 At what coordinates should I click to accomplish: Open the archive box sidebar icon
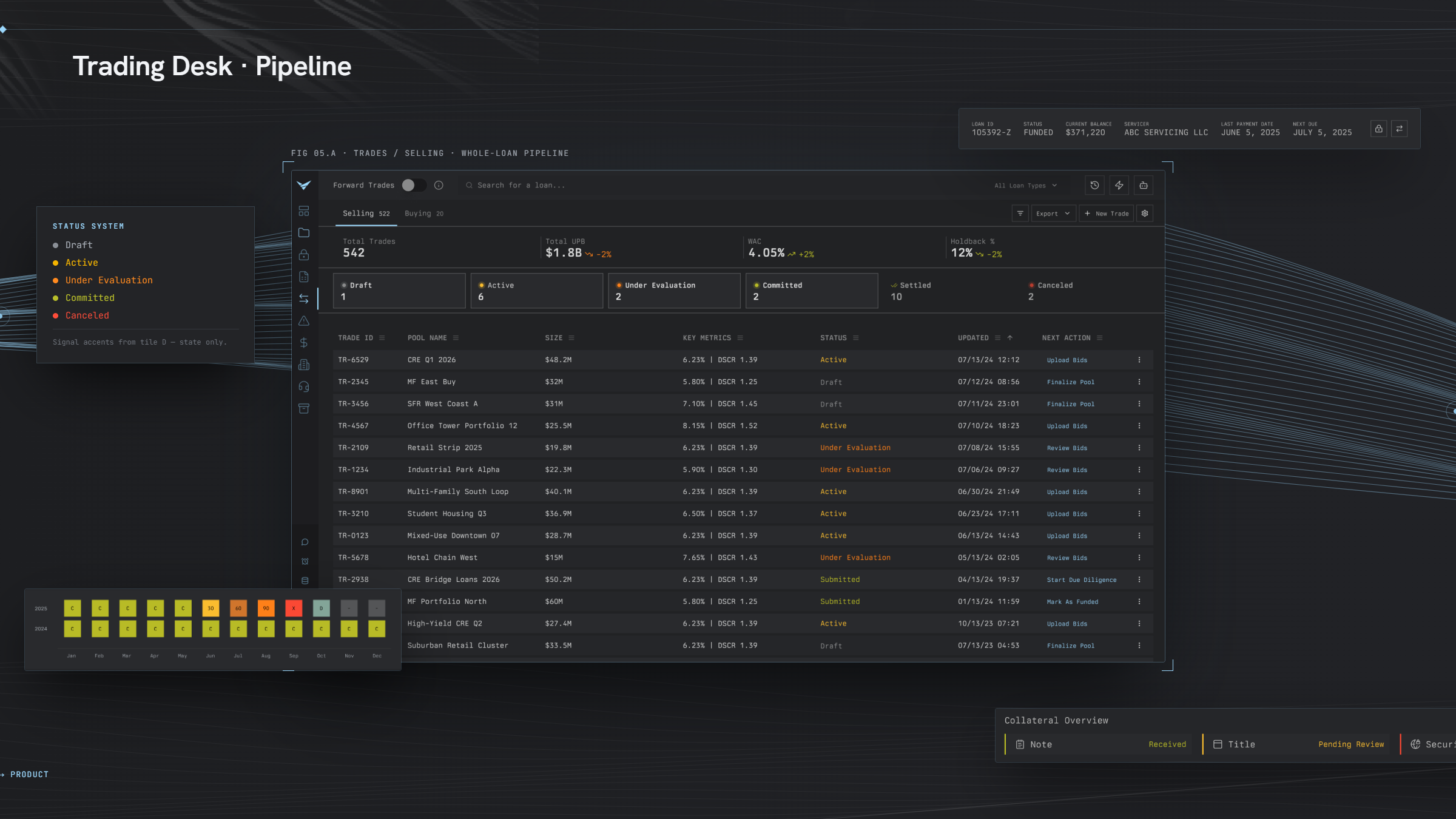point(304,408)
